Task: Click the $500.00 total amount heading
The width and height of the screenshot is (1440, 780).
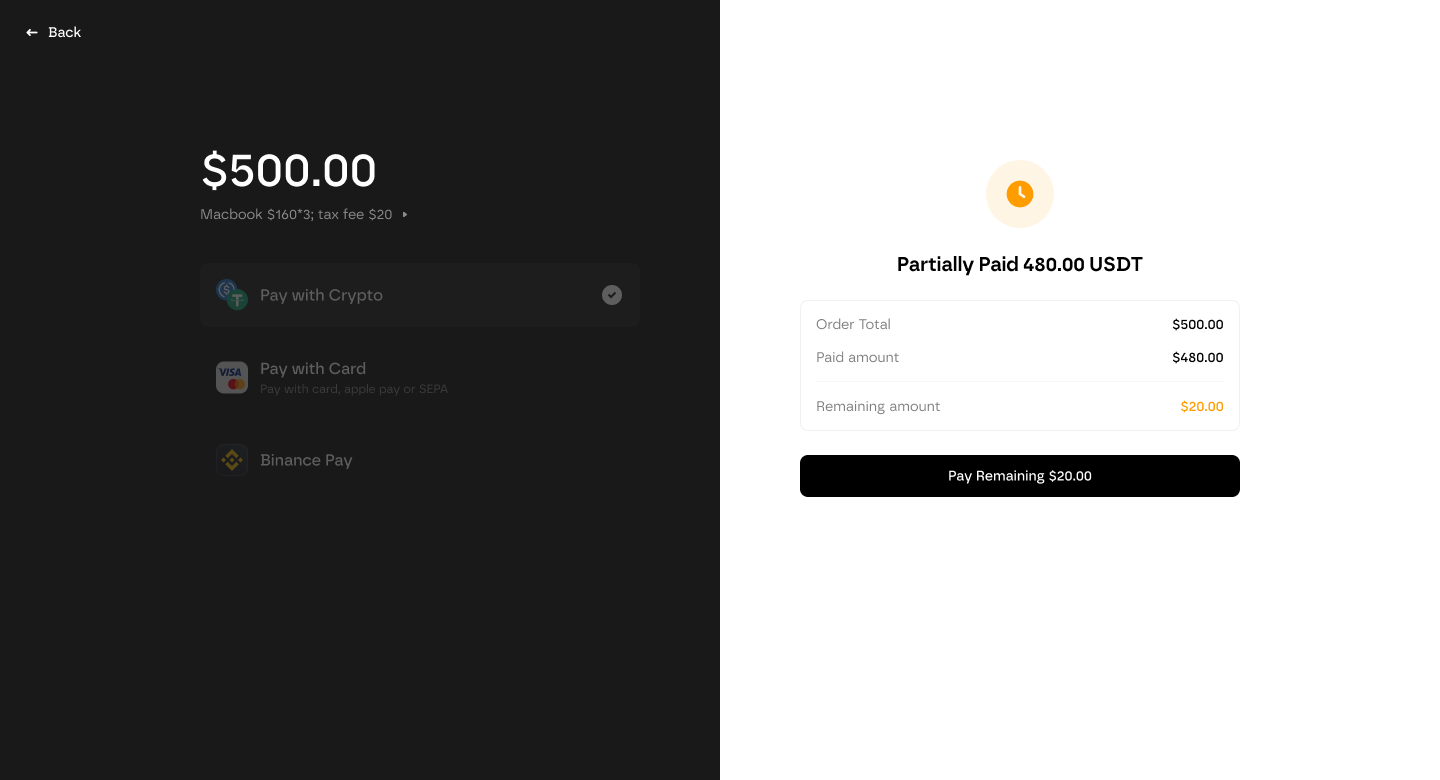Action: (x=289, y=170)
